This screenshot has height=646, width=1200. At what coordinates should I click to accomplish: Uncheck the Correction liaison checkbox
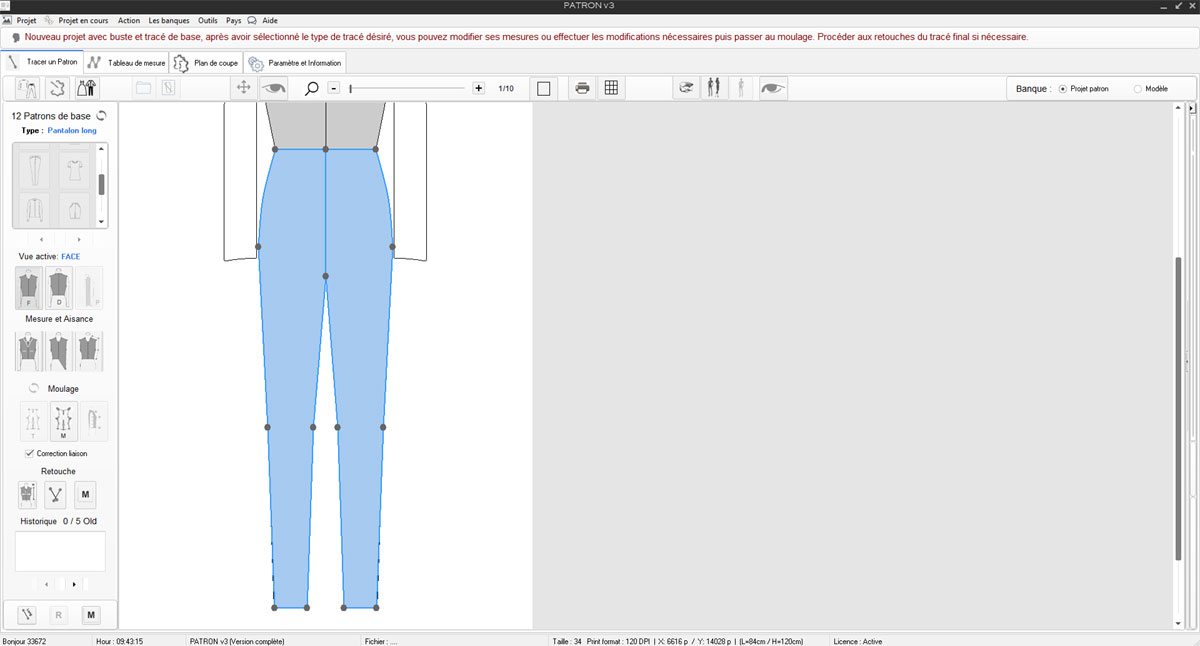pos(29,453)
